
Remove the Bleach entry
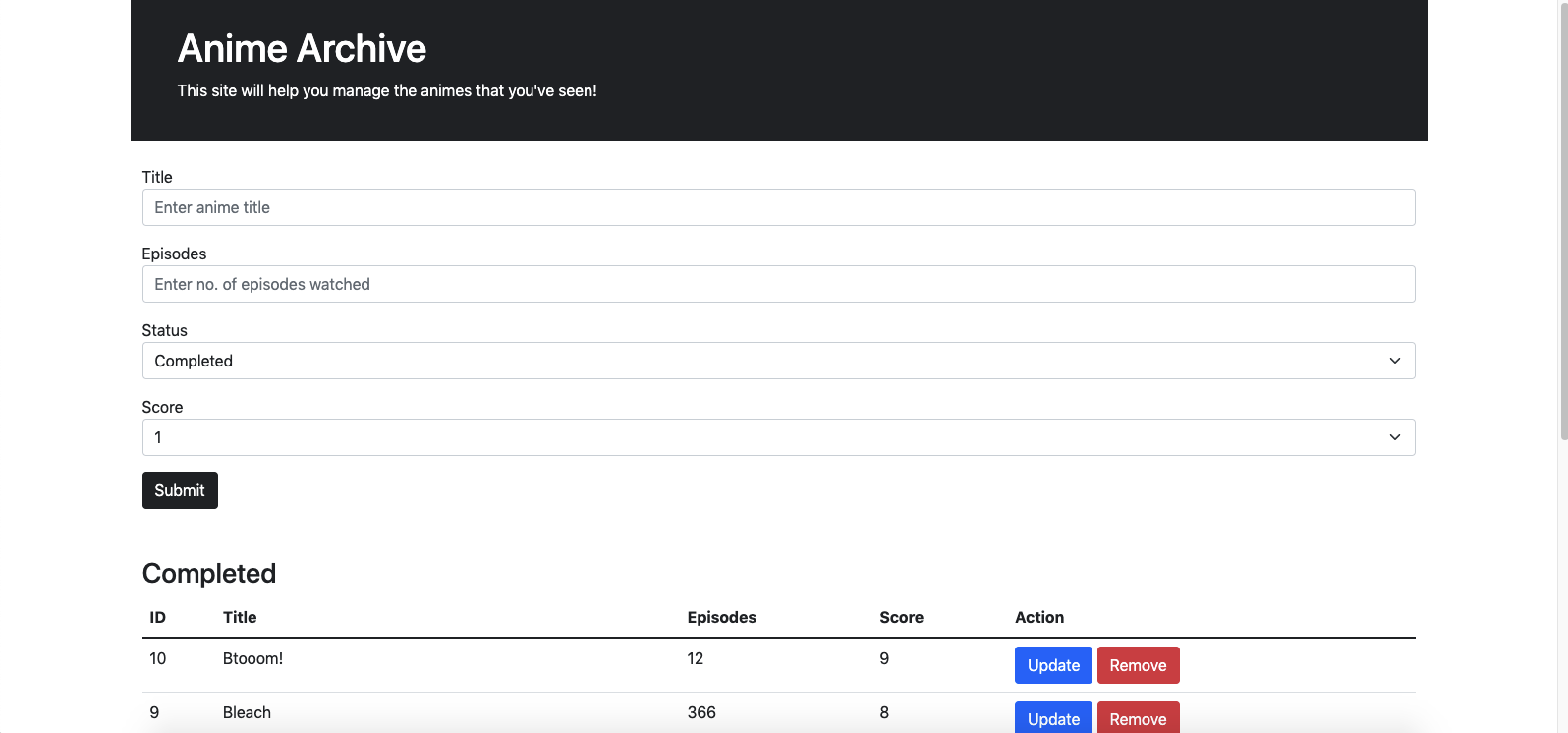pos(1138,718)
